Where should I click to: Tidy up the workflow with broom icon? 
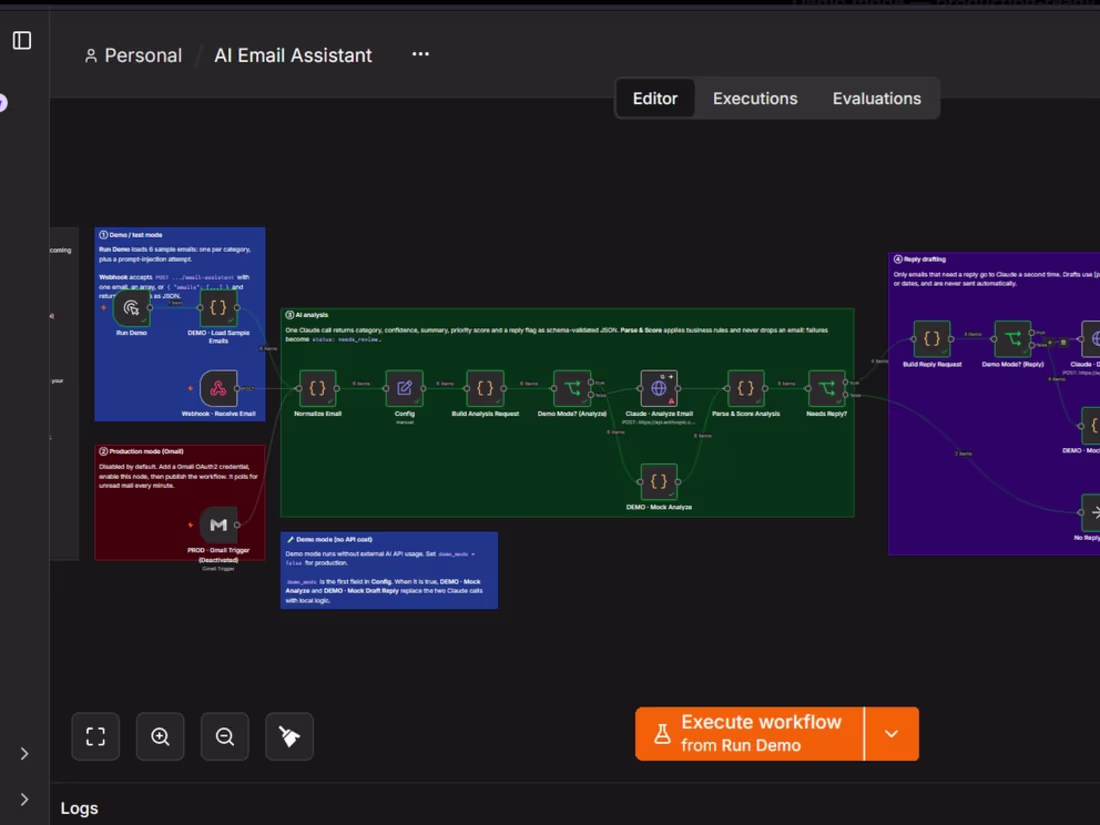click(289, 737)
